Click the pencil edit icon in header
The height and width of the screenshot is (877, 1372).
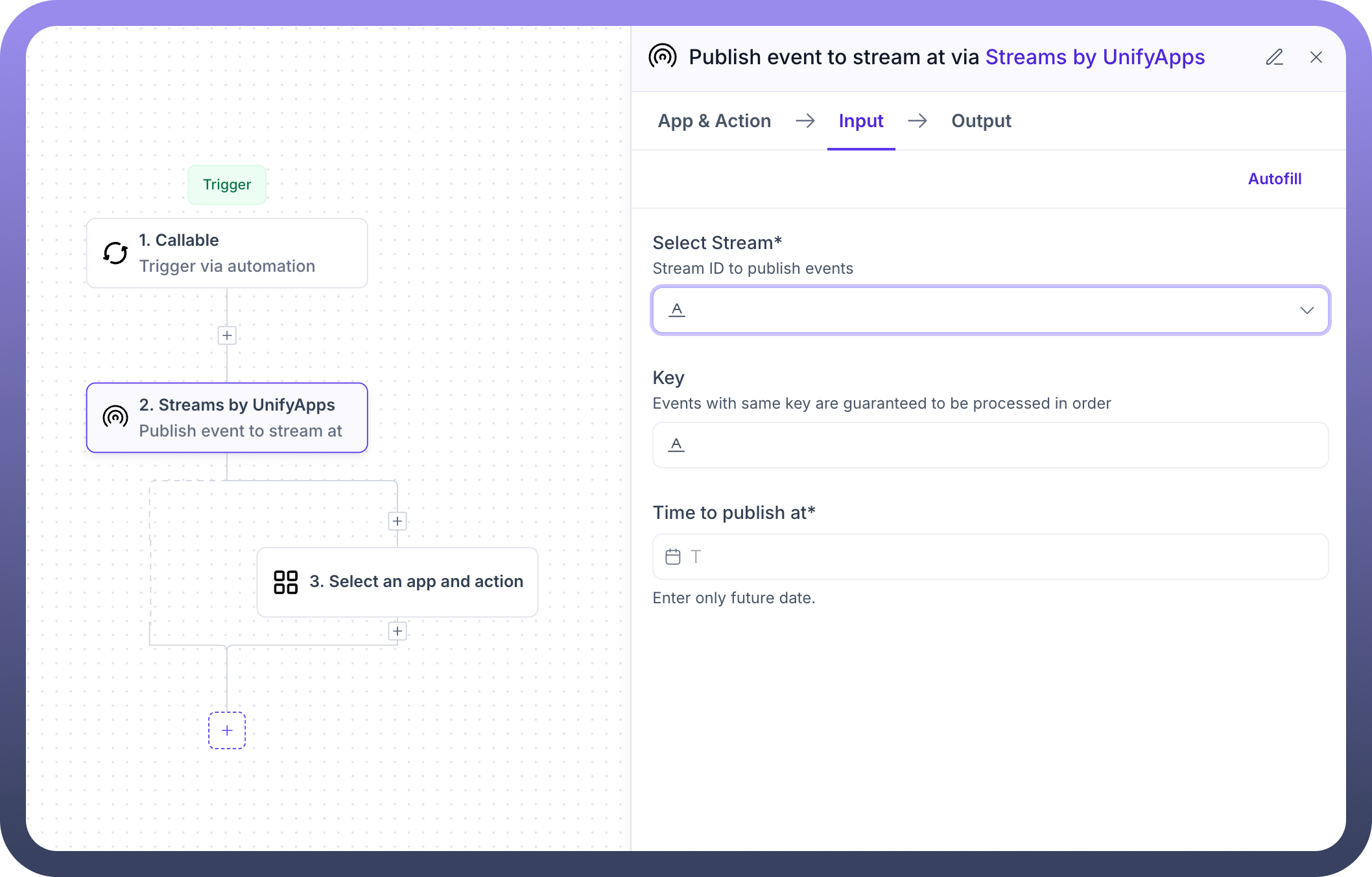click(x=1274, y=57)
